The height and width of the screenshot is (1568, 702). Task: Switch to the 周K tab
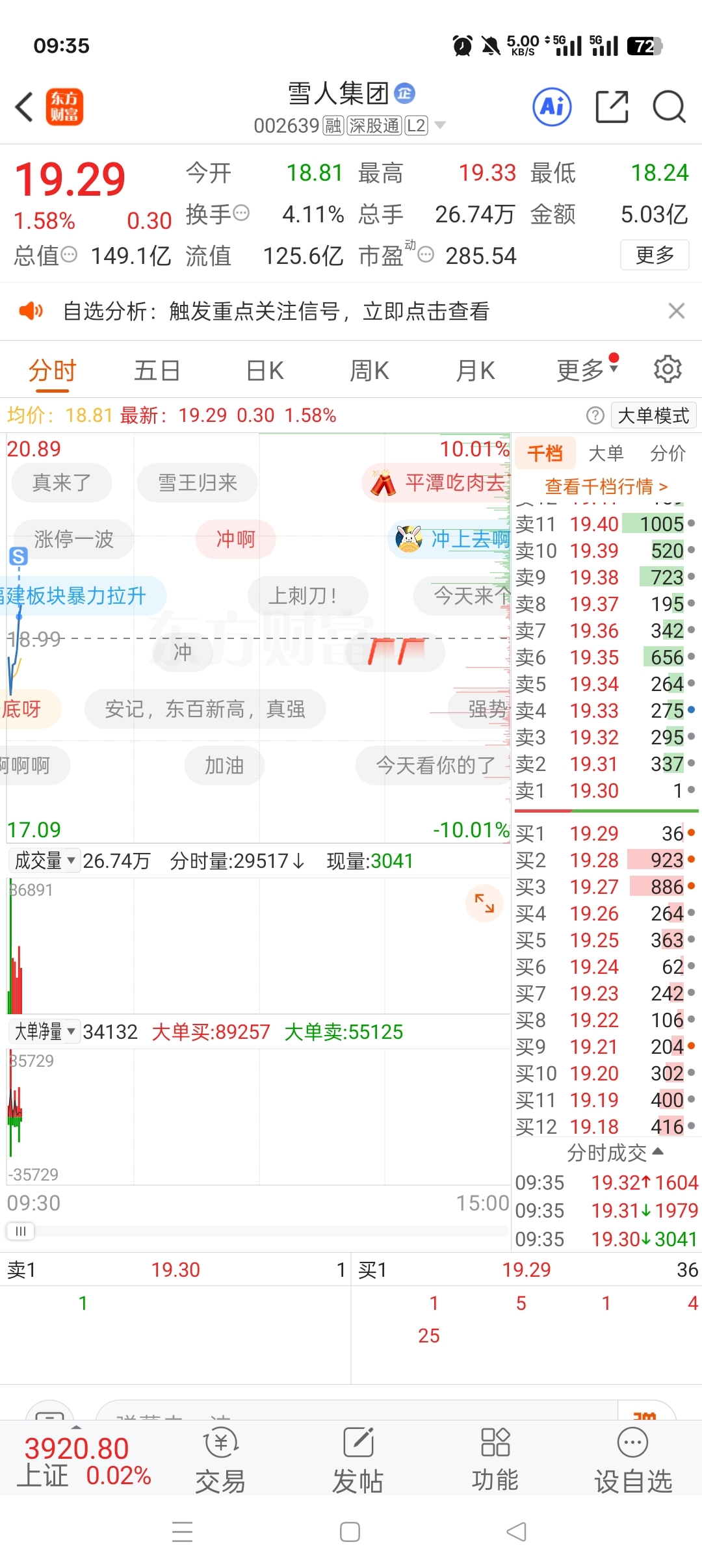coord(369,371)
